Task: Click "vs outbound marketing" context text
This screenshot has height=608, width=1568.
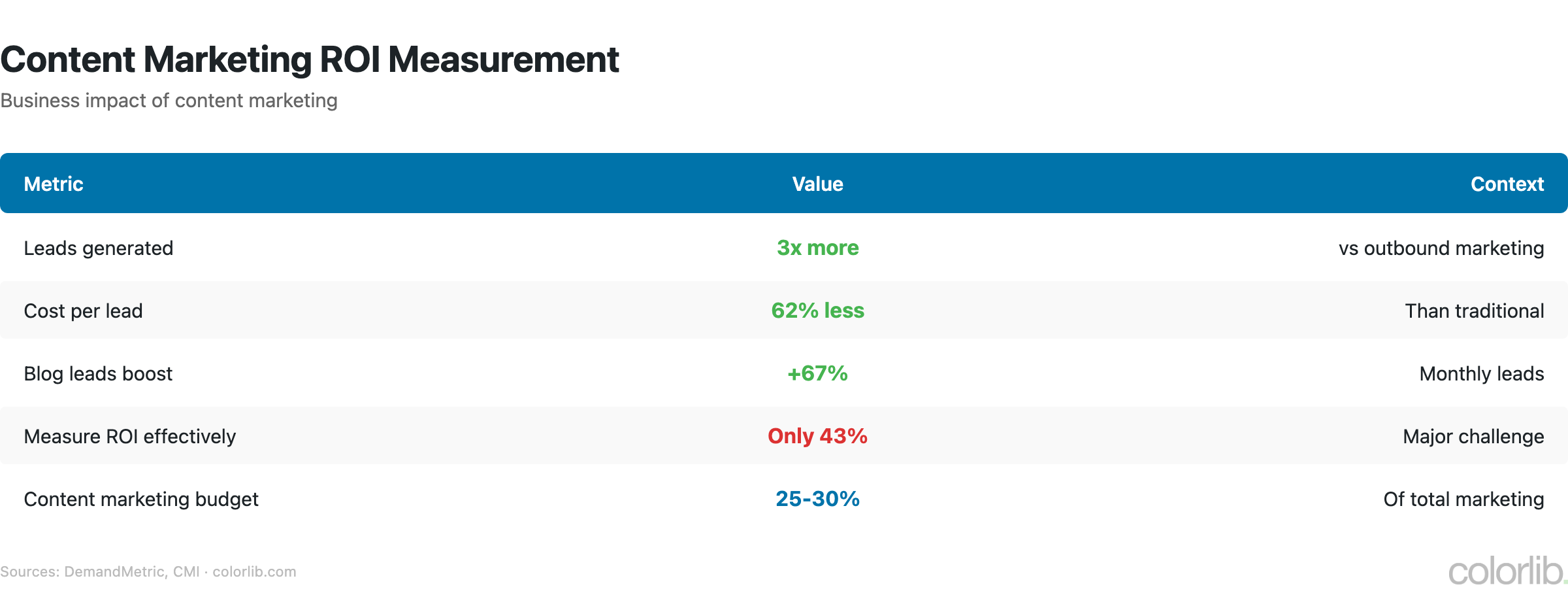Action: pyautogui.click(x=1441, y=248)
